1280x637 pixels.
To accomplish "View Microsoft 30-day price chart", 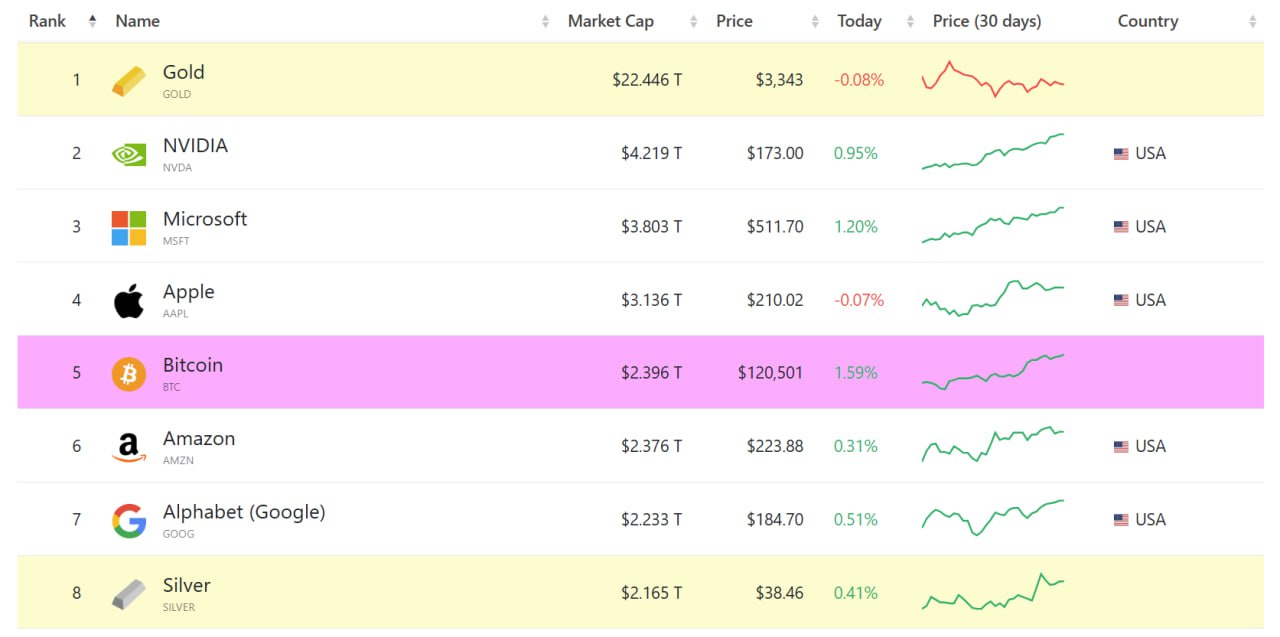I will click(993, 225).
